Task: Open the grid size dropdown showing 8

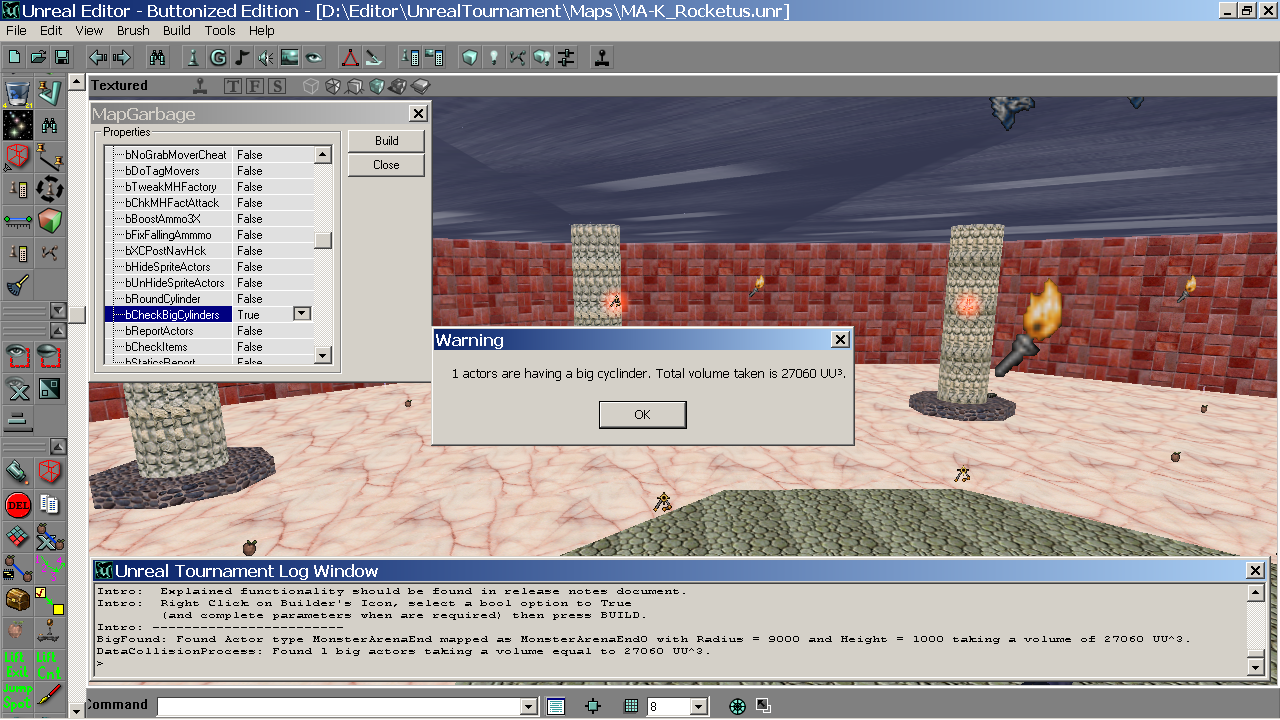Action: point(699,707)
